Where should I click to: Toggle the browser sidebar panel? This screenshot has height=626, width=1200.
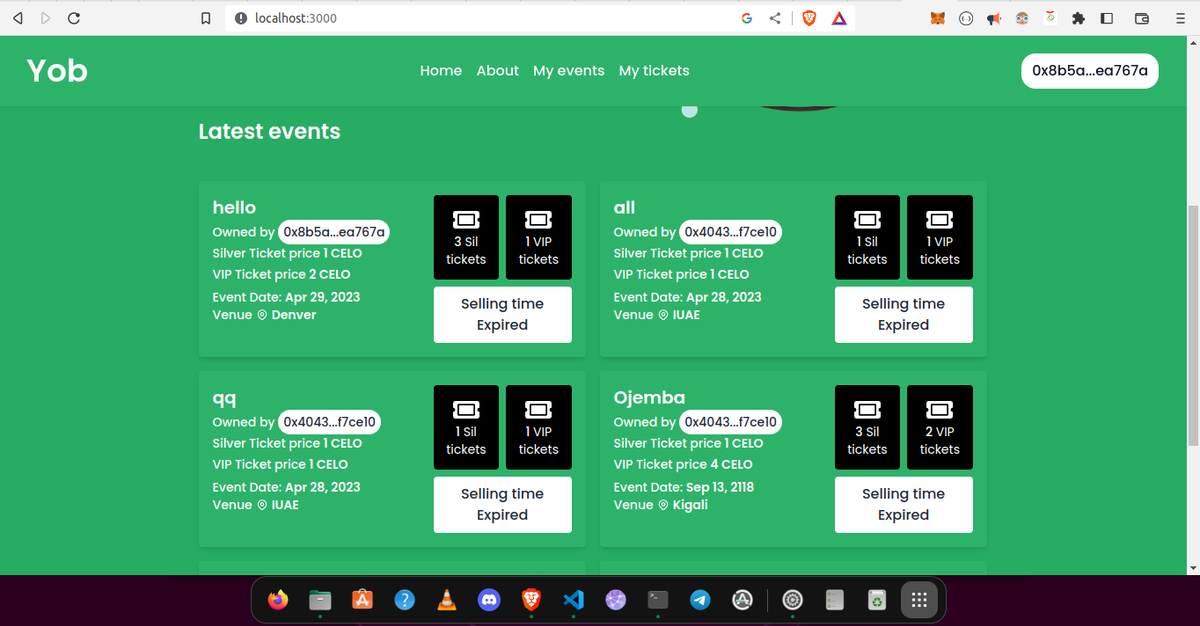pyautogui.click(x=1107, y=18)
